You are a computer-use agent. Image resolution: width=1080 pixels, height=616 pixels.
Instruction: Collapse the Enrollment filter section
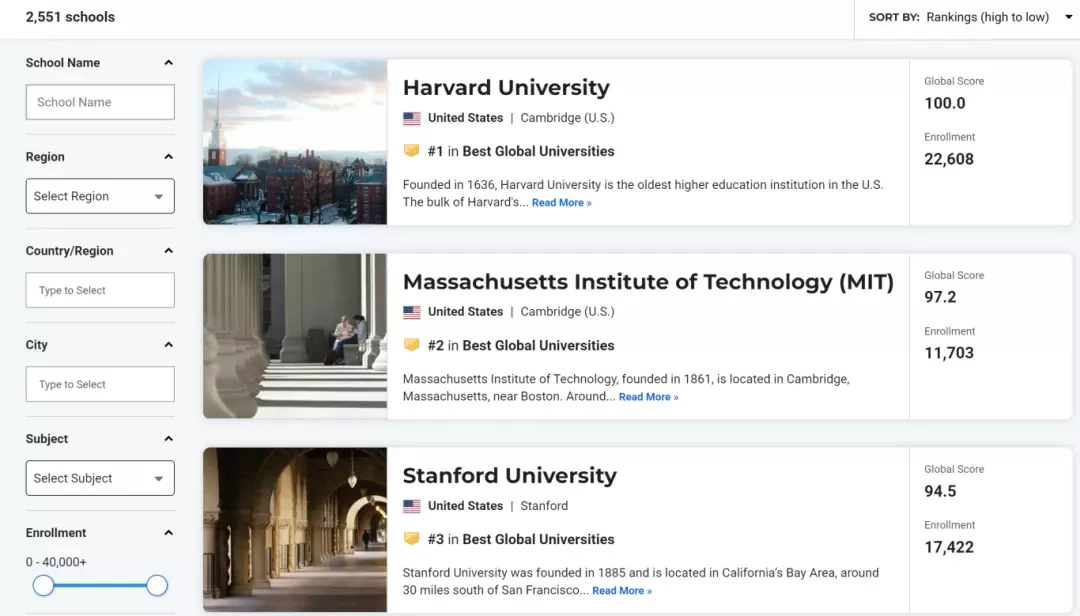click(169, 533)
